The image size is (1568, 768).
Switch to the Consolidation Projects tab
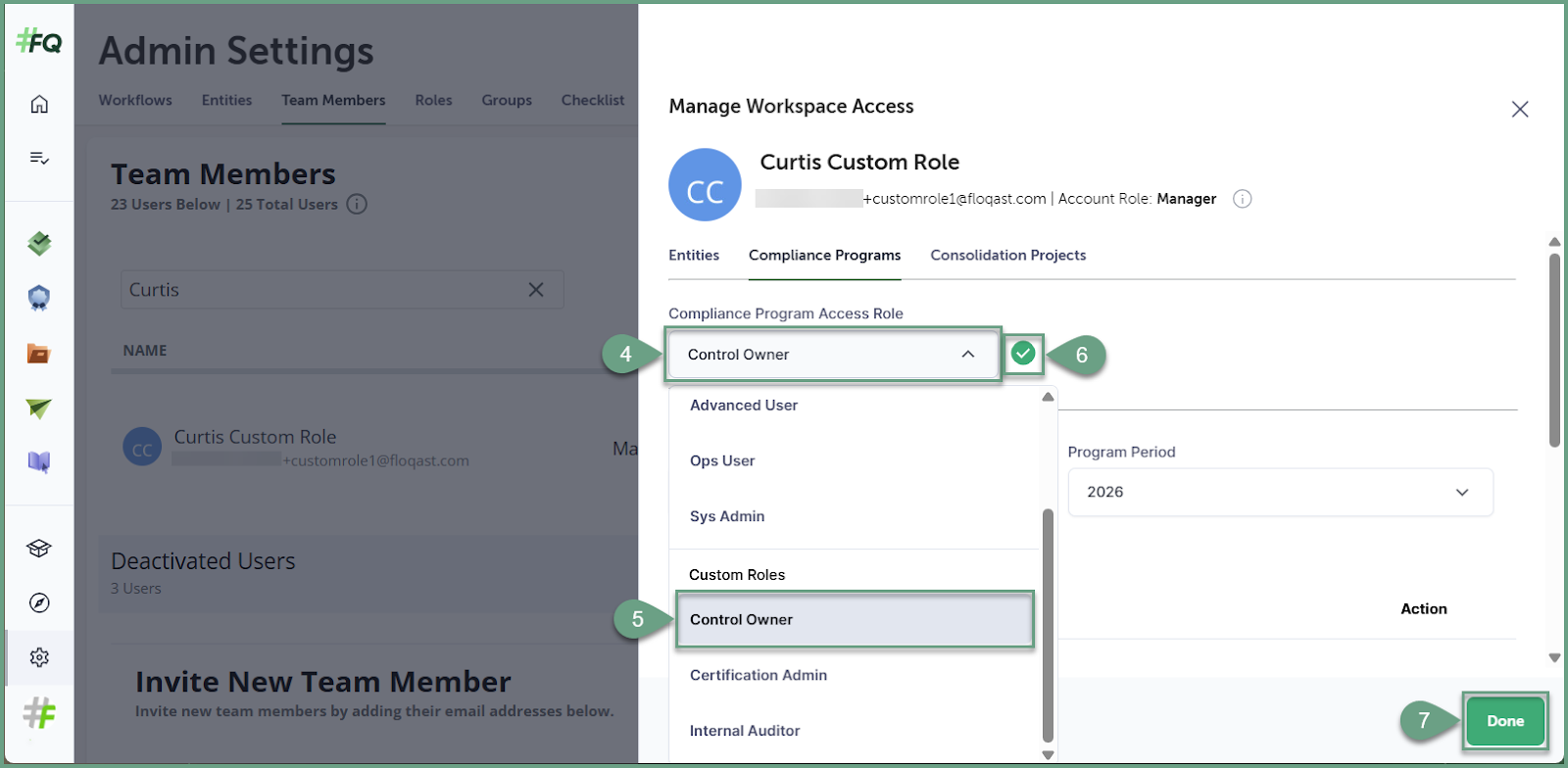1007,256
